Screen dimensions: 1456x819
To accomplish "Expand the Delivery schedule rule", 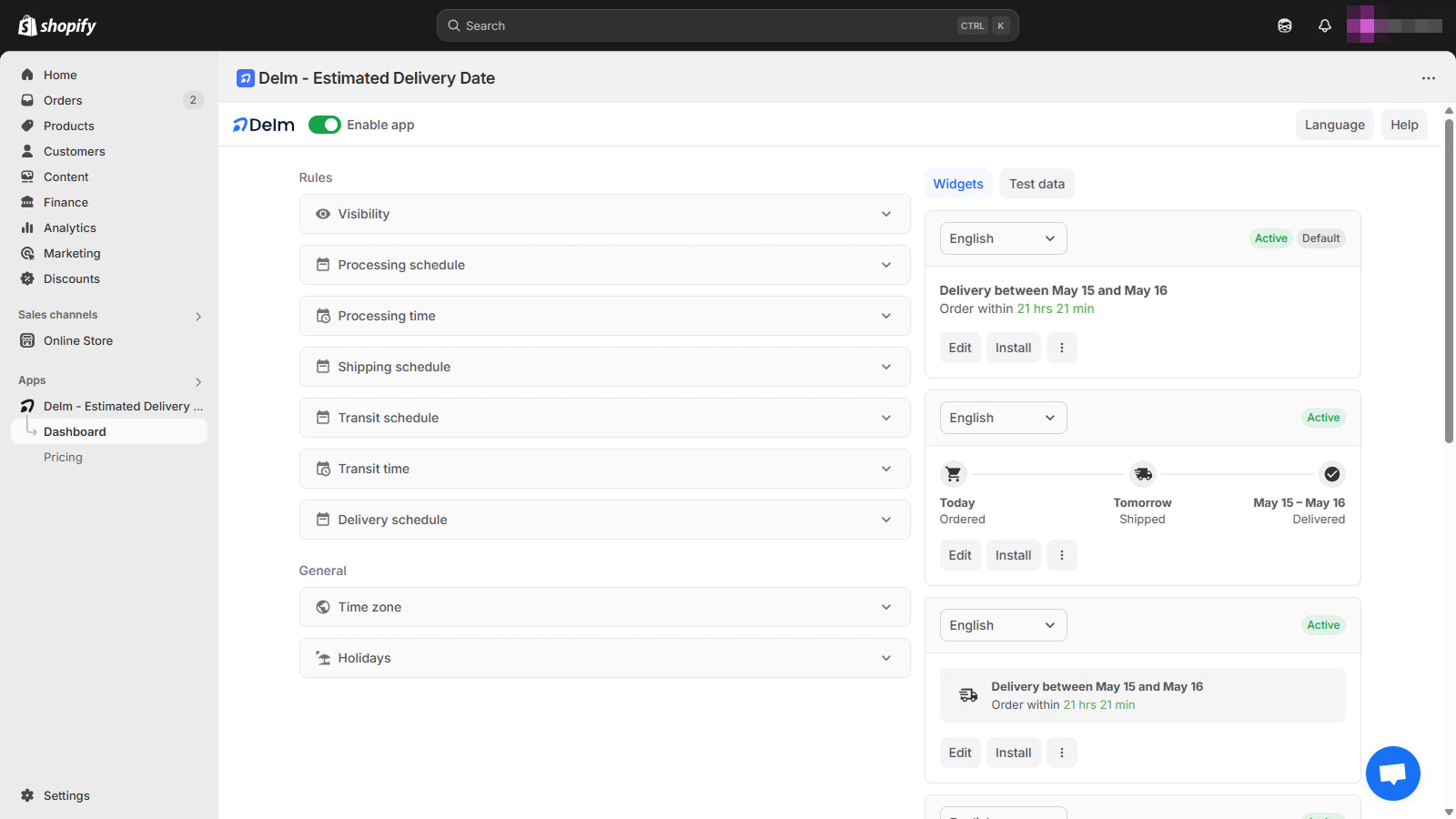I will 604,520.
